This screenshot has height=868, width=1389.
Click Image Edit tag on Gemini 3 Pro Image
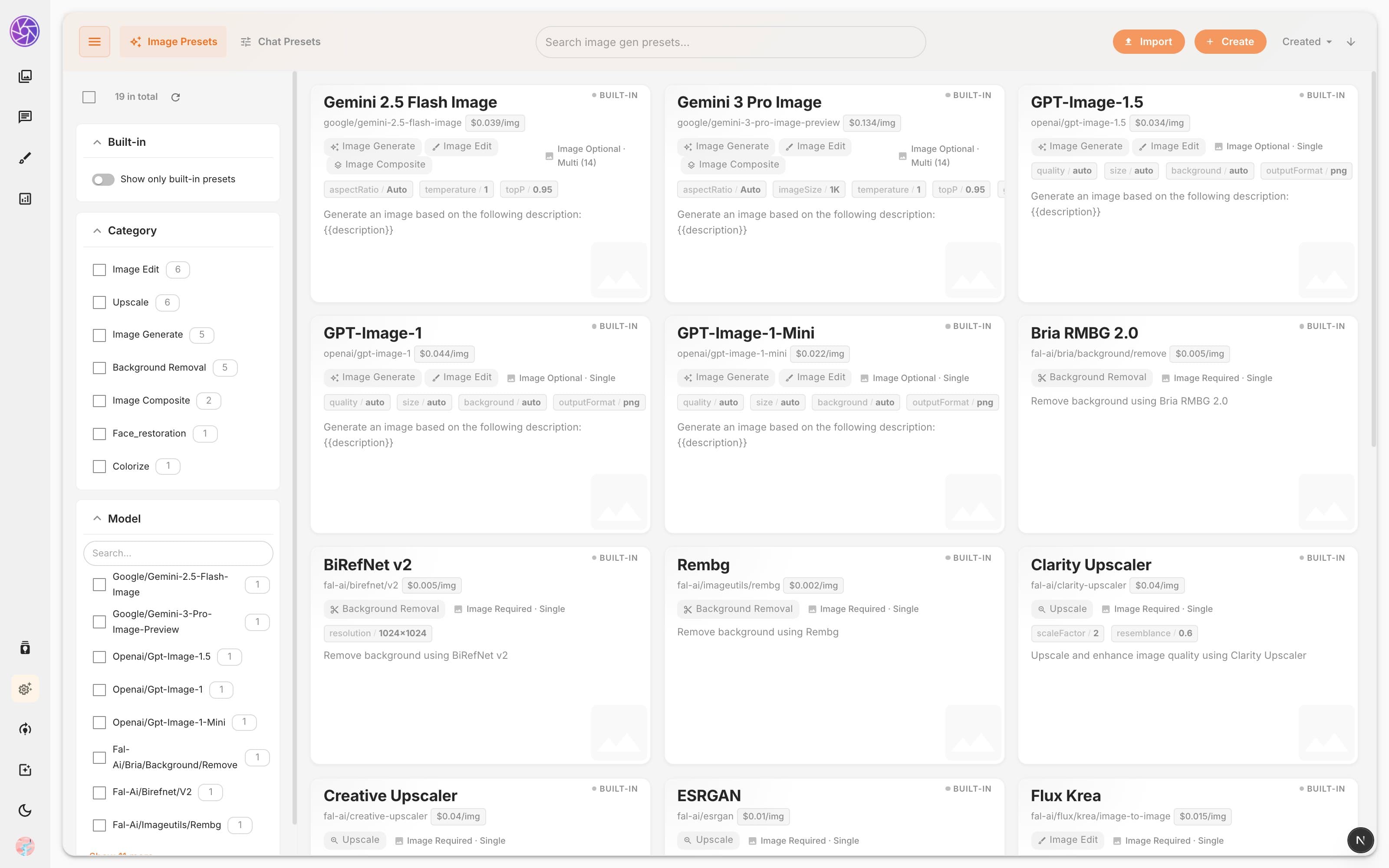[x=815, y=146]
